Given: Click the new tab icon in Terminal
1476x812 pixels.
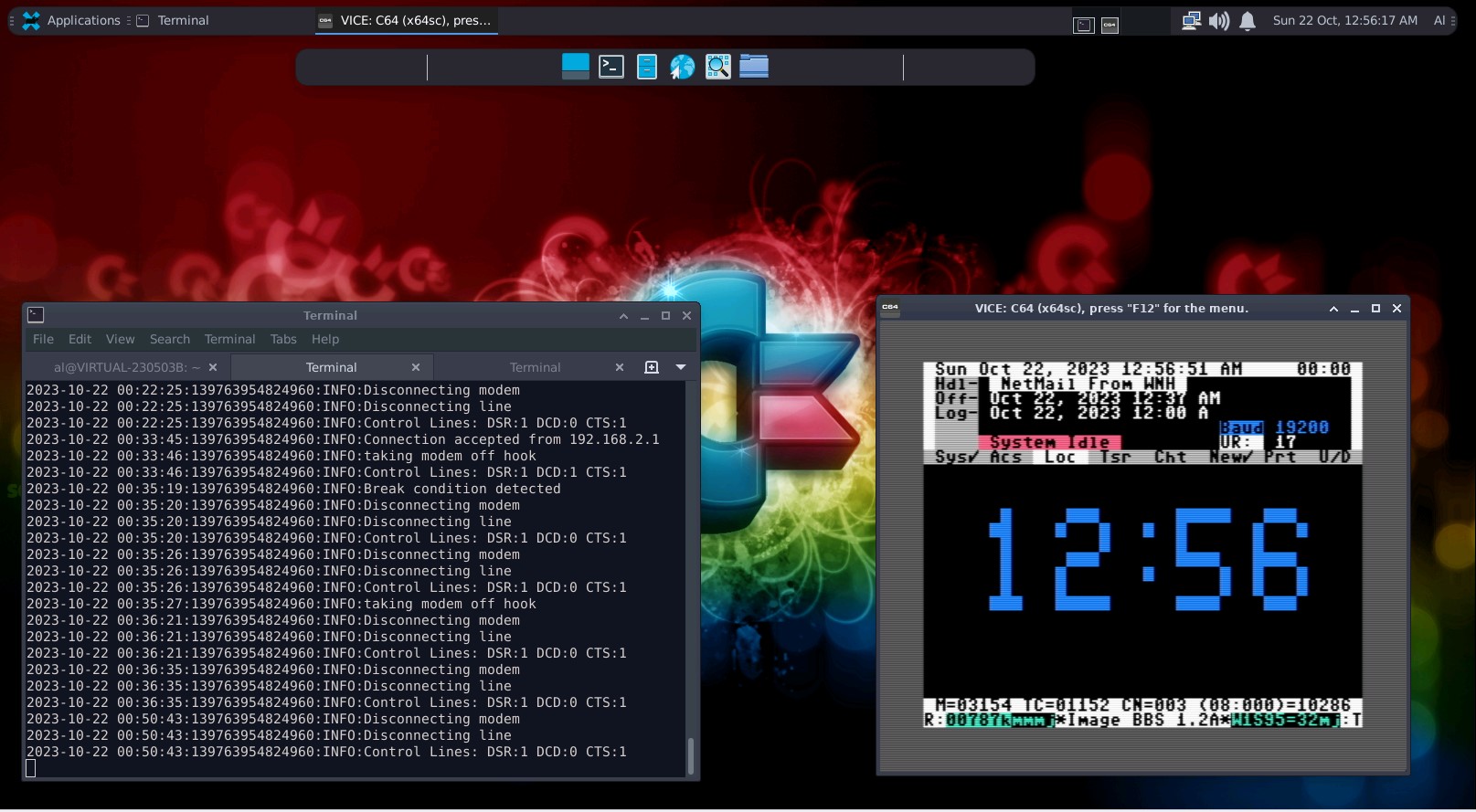Looking at the screenshot, I should 652,367.
